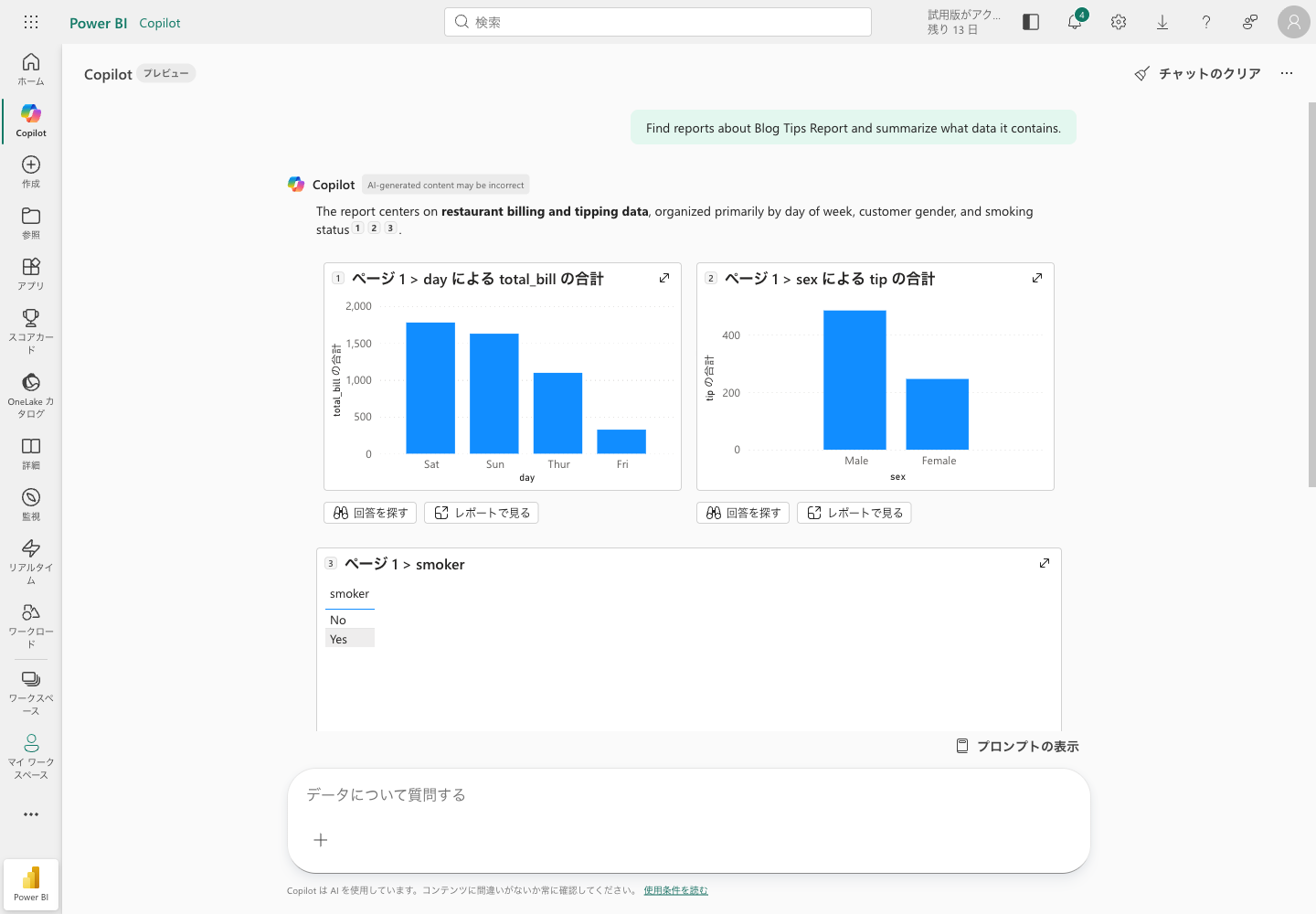Click Copilot breadcrumb in header
1316x914 pixels.
(160, 23)
